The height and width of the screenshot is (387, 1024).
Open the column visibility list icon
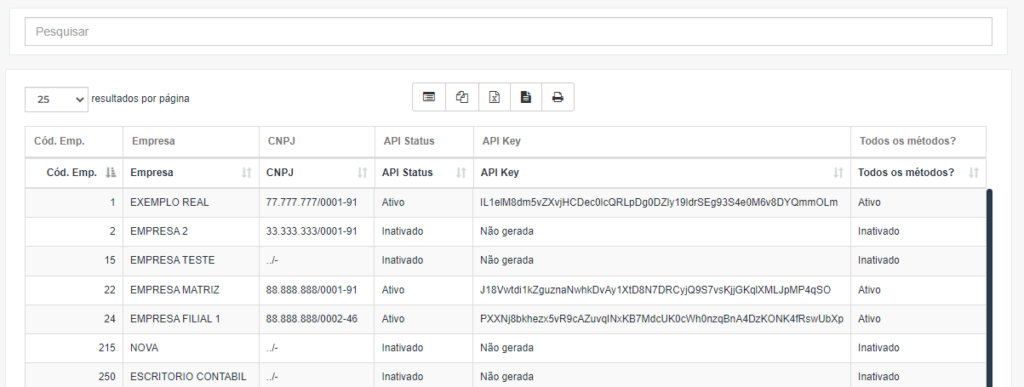click(429, 97)
